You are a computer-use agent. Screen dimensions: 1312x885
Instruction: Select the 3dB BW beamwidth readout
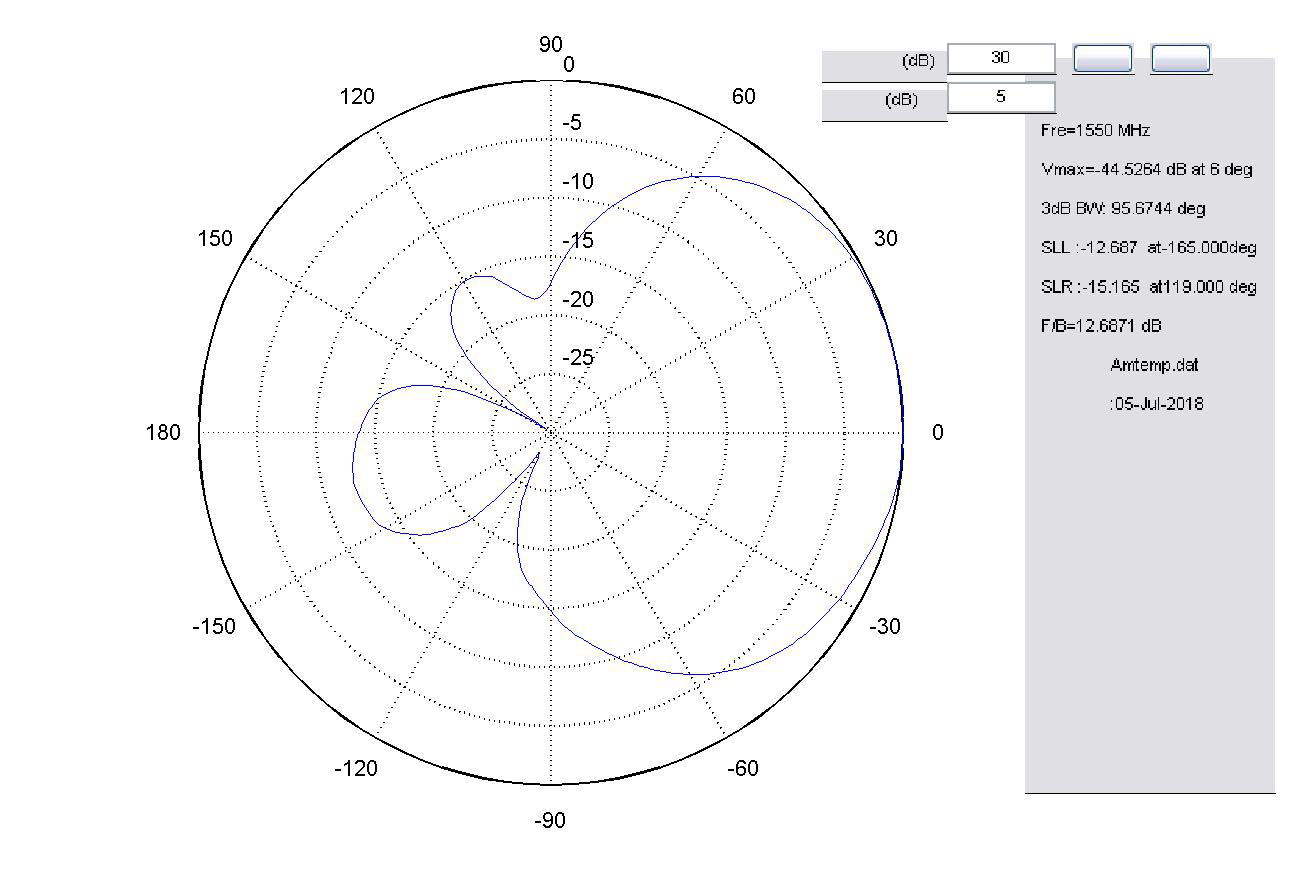pyautogui.click(x=1122, y=209)
